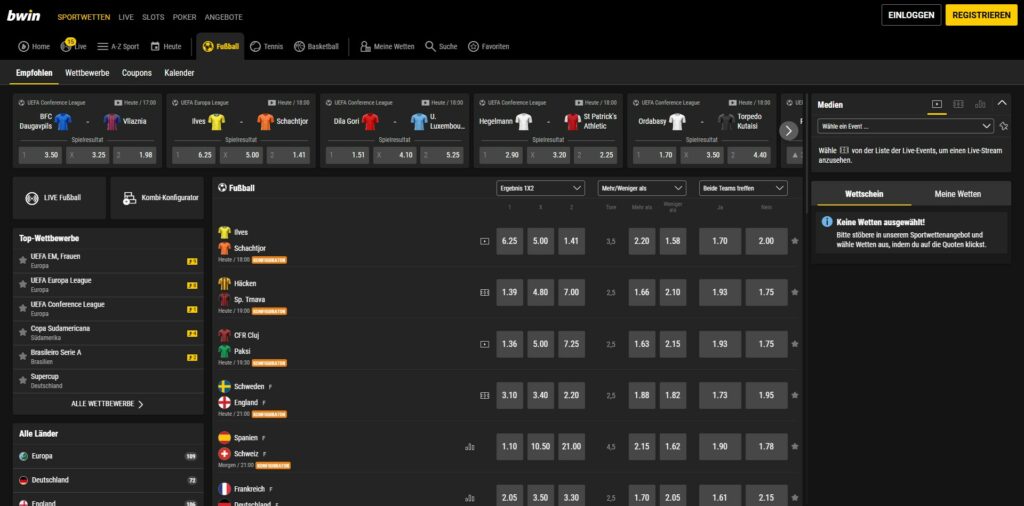
Task: Switch to the Wettbewerbe tab
Action: coord(87,73)
